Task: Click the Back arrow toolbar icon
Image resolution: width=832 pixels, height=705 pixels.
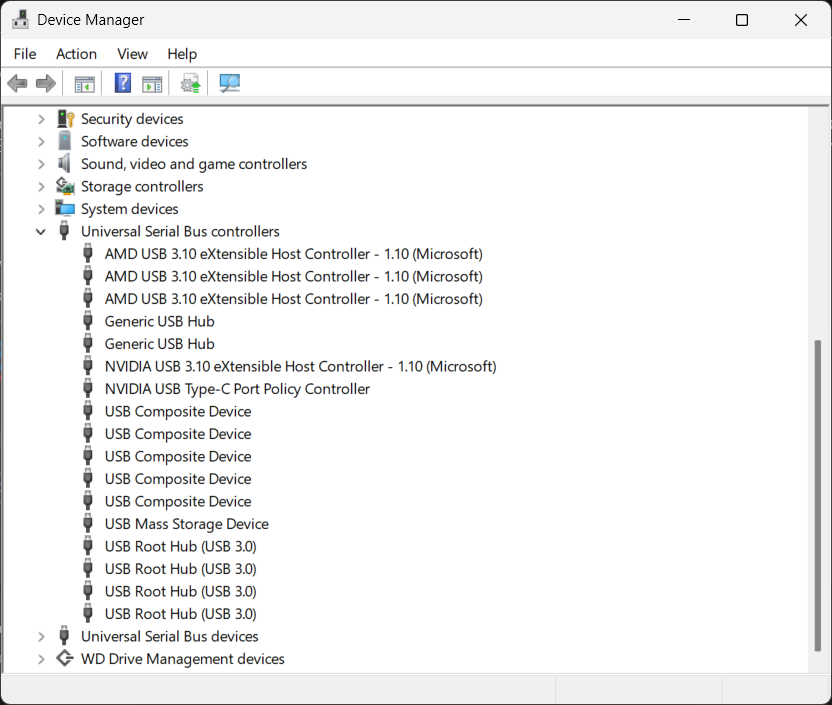Action: point(17,84)
